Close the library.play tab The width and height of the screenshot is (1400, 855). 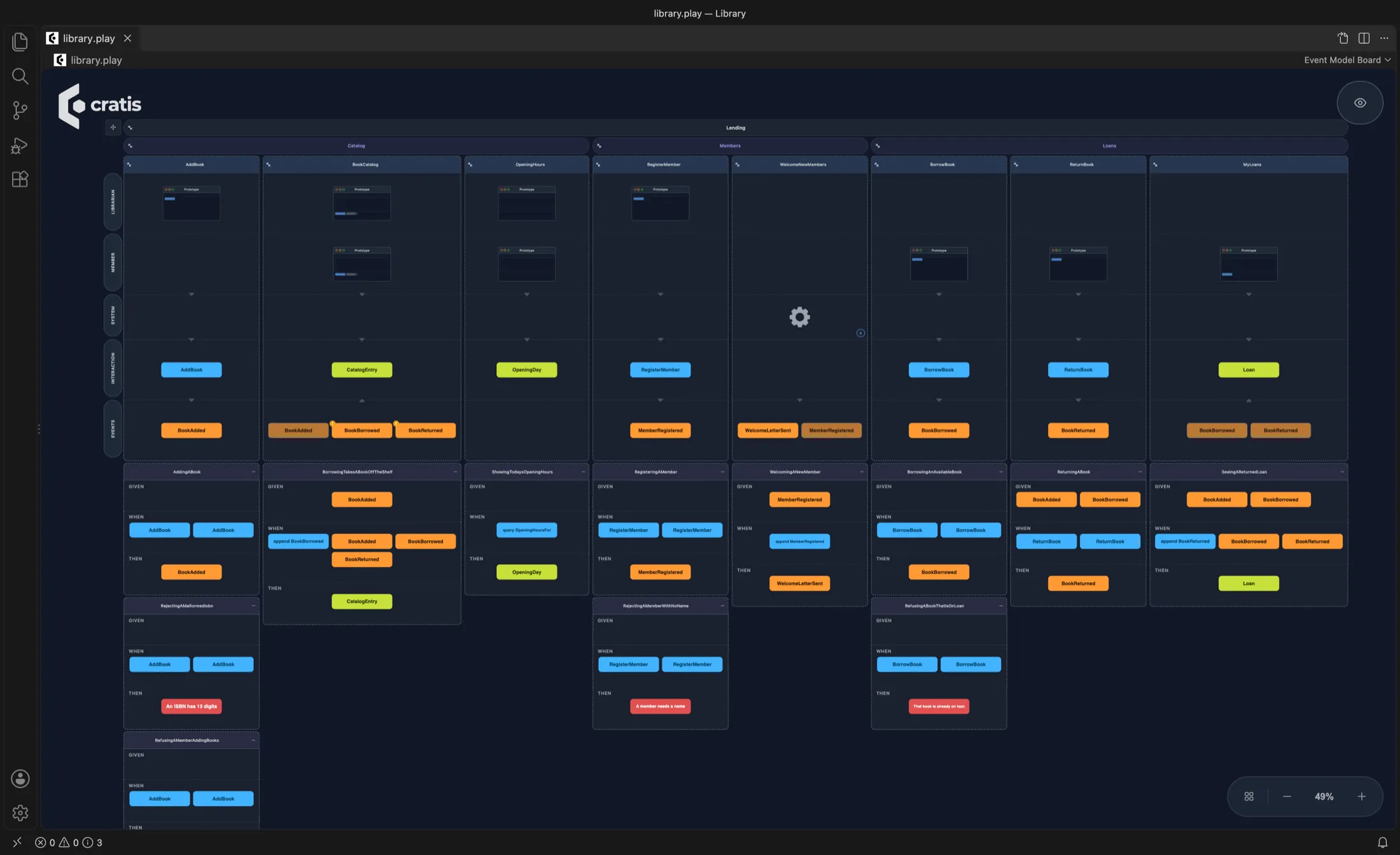pos(127,38)
